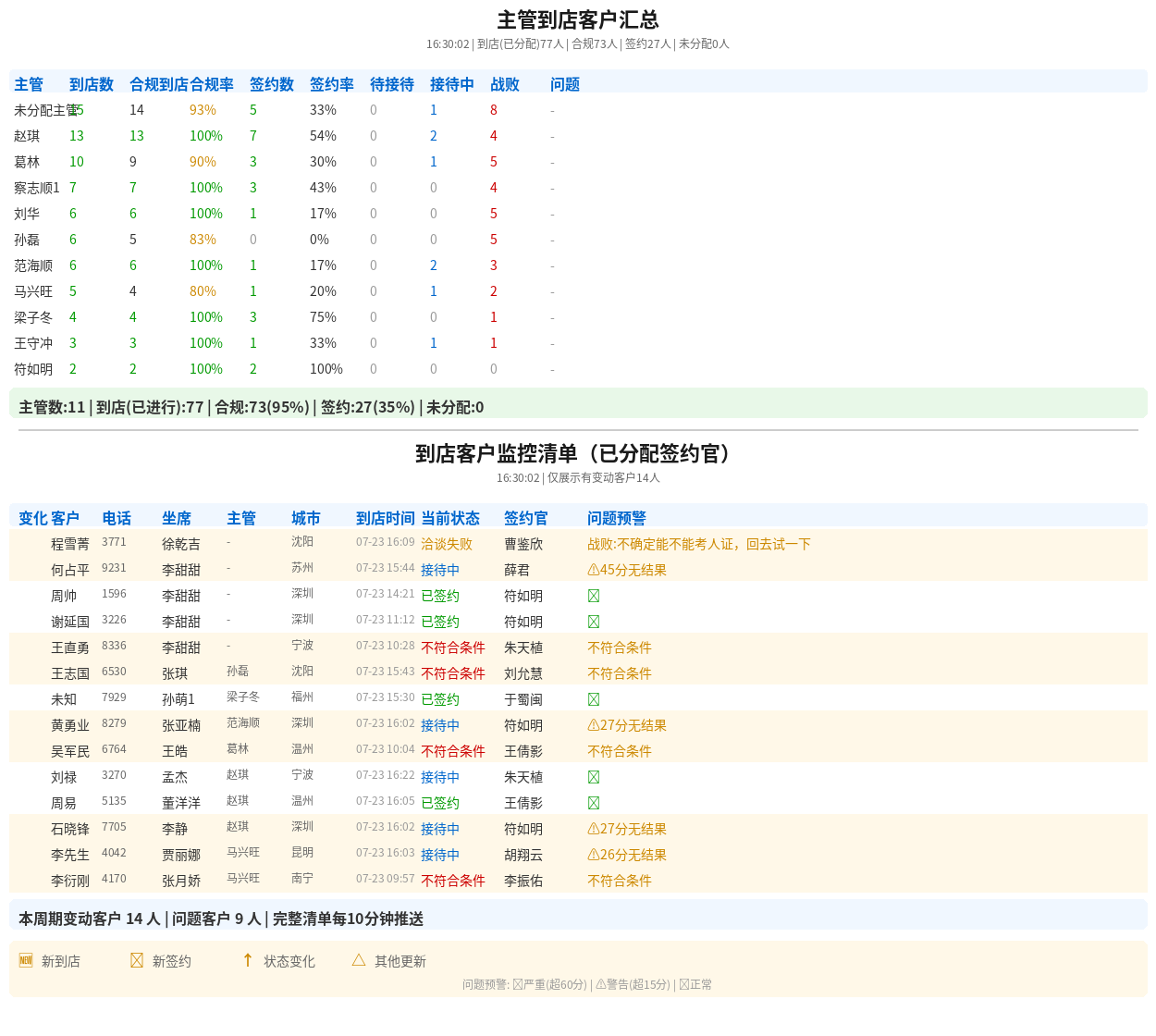Click the city 昆明 cell
This screenshot has height=1036, width=1156.
302,852
